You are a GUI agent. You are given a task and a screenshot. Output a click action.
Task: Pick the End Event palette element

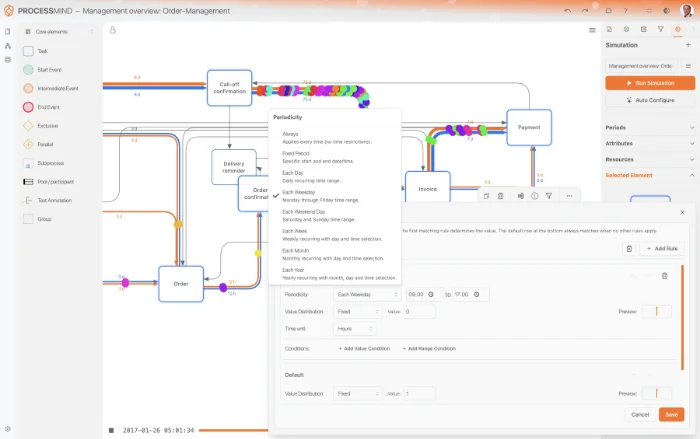(x=49, y=107)
